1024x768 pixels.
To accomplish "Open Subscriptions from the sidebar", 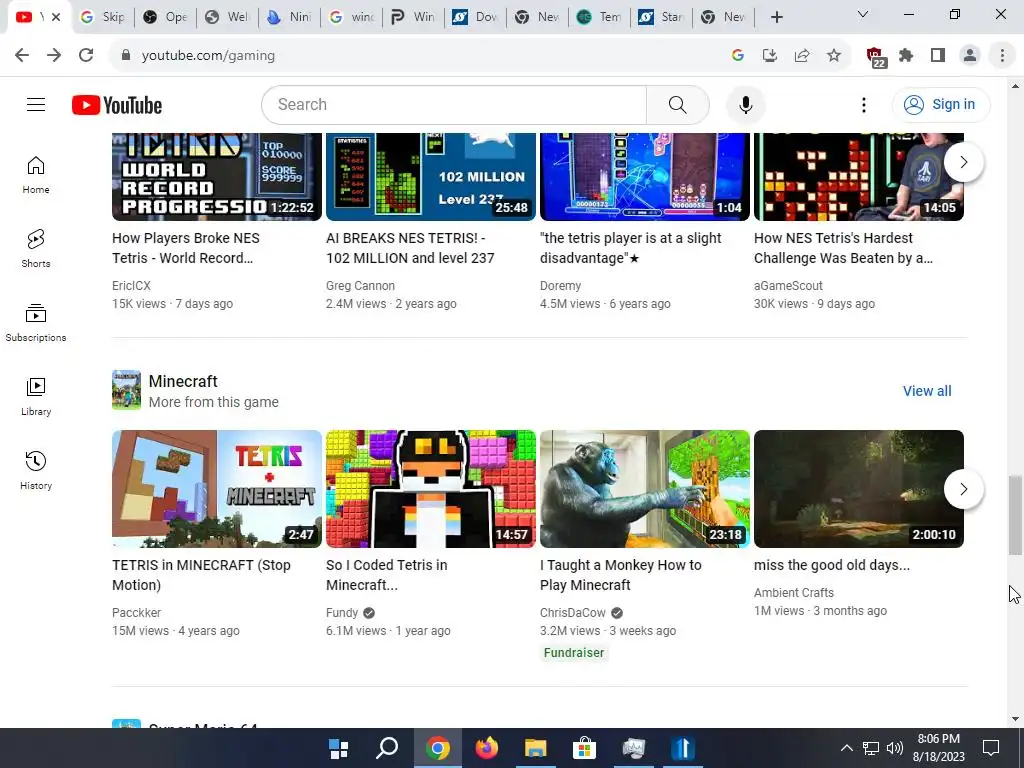I will click(x=36, y=323).
